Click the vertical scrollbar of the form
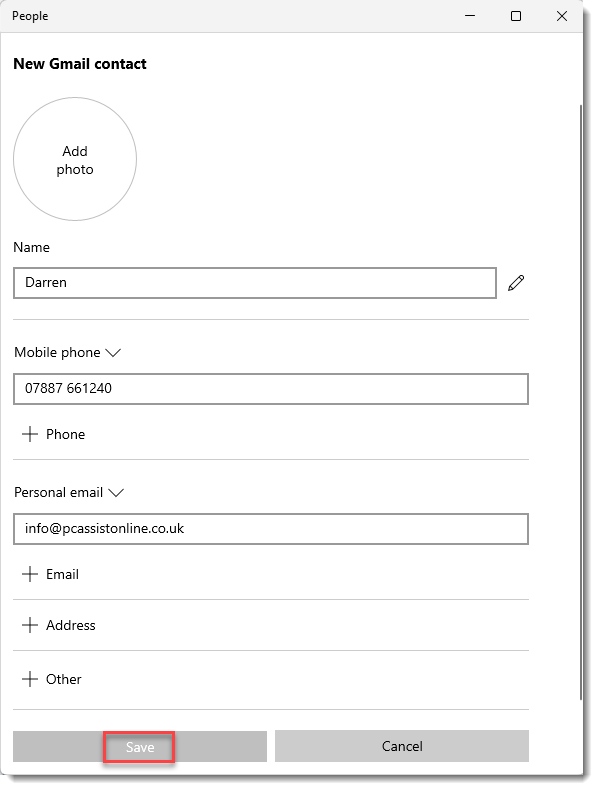The image size is (598, 790). (580, 402)
